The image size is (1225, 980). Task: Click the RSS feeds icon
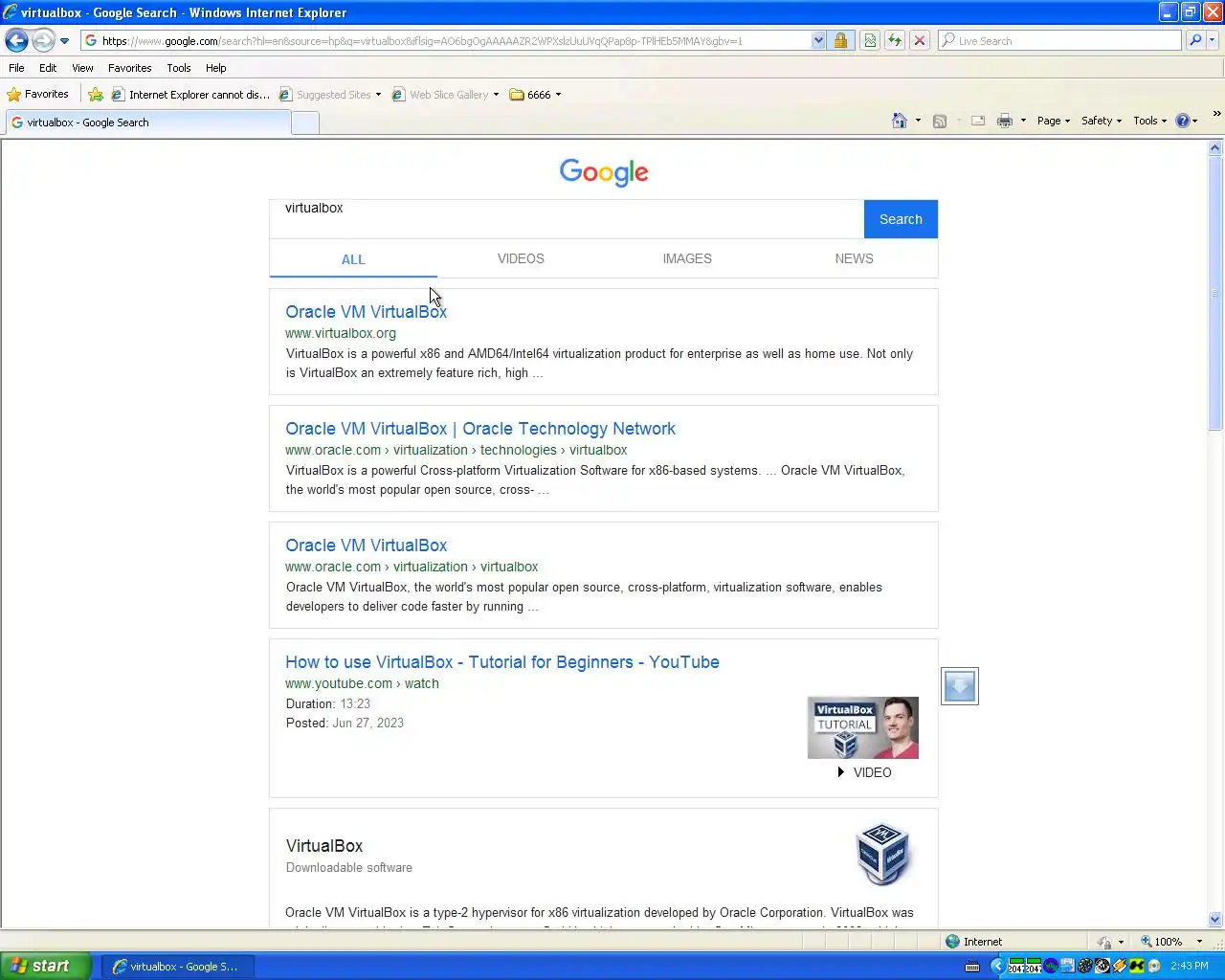[940, 121]
